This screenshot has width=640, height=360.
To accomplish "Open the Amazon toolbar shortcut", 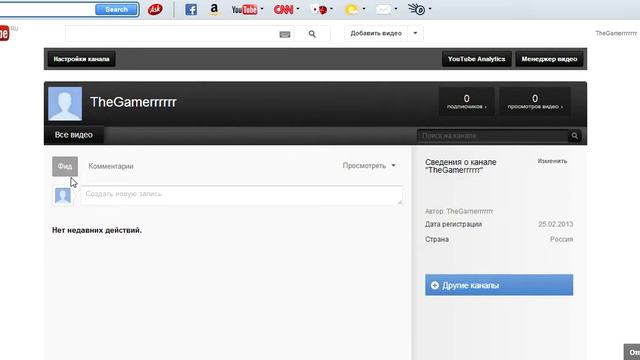I will 214,9.
